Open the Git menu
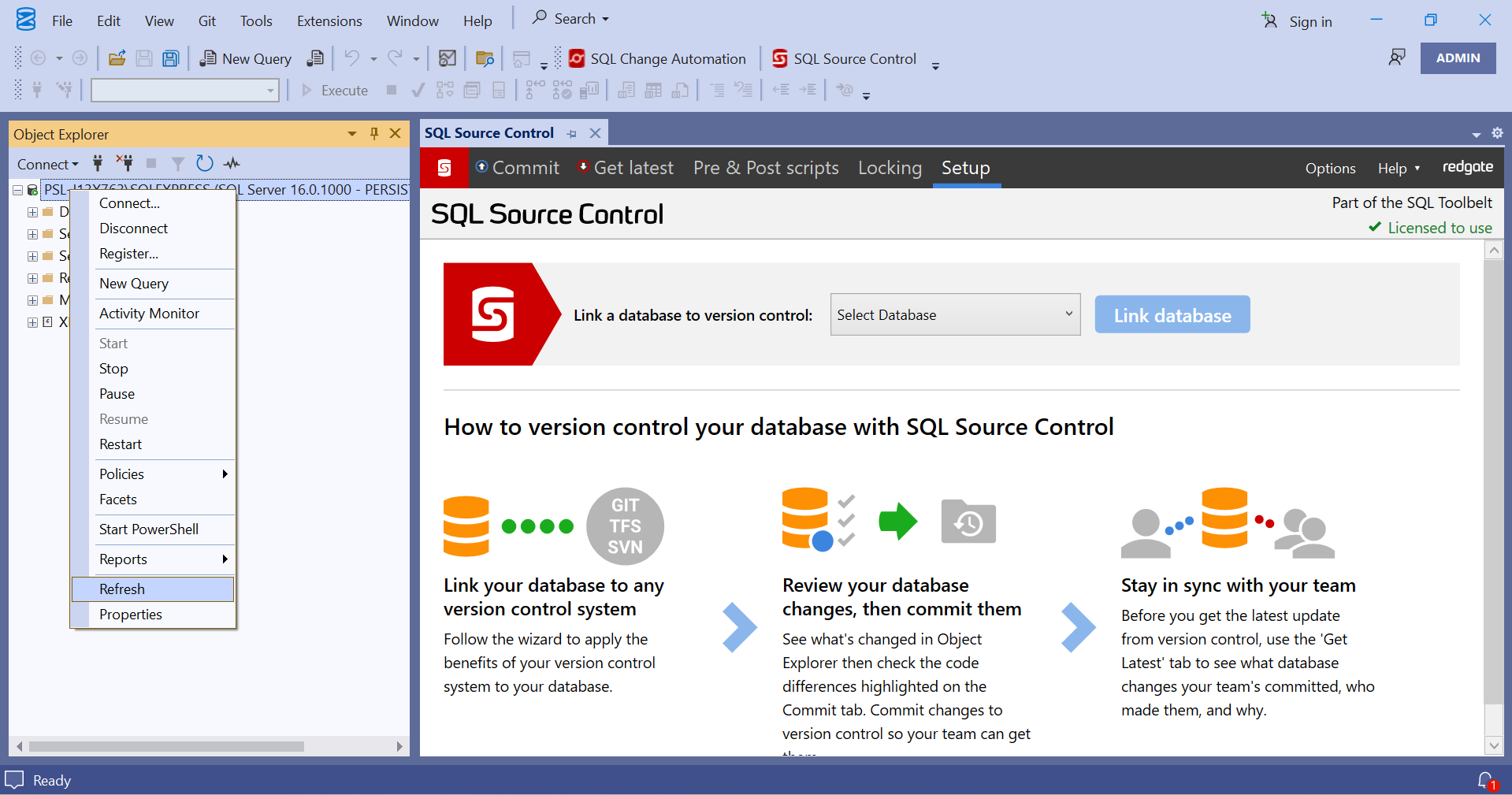The width and height of the screenshot is (1512, 795). click(x=207, y=20)
